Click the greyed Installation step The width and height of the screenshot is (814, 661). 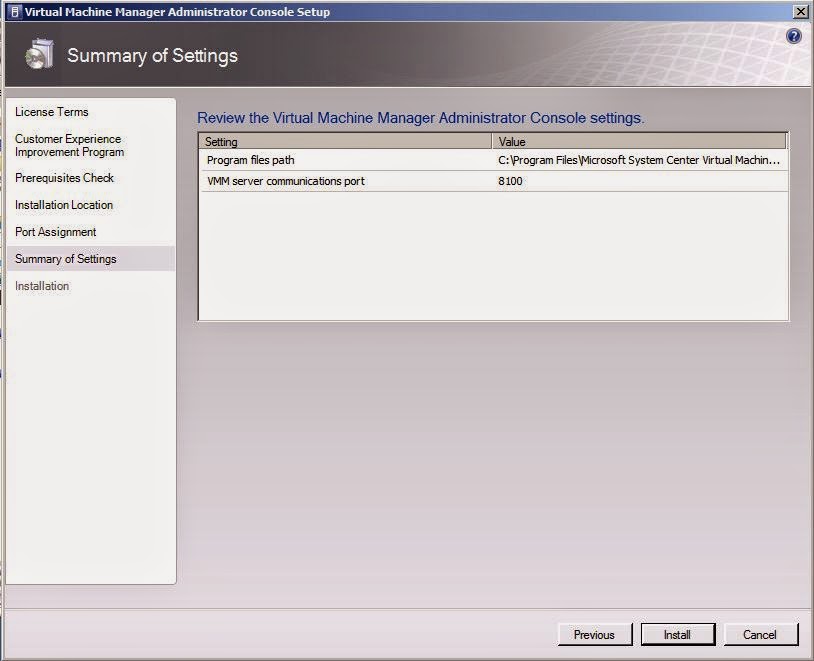point(42,286)
